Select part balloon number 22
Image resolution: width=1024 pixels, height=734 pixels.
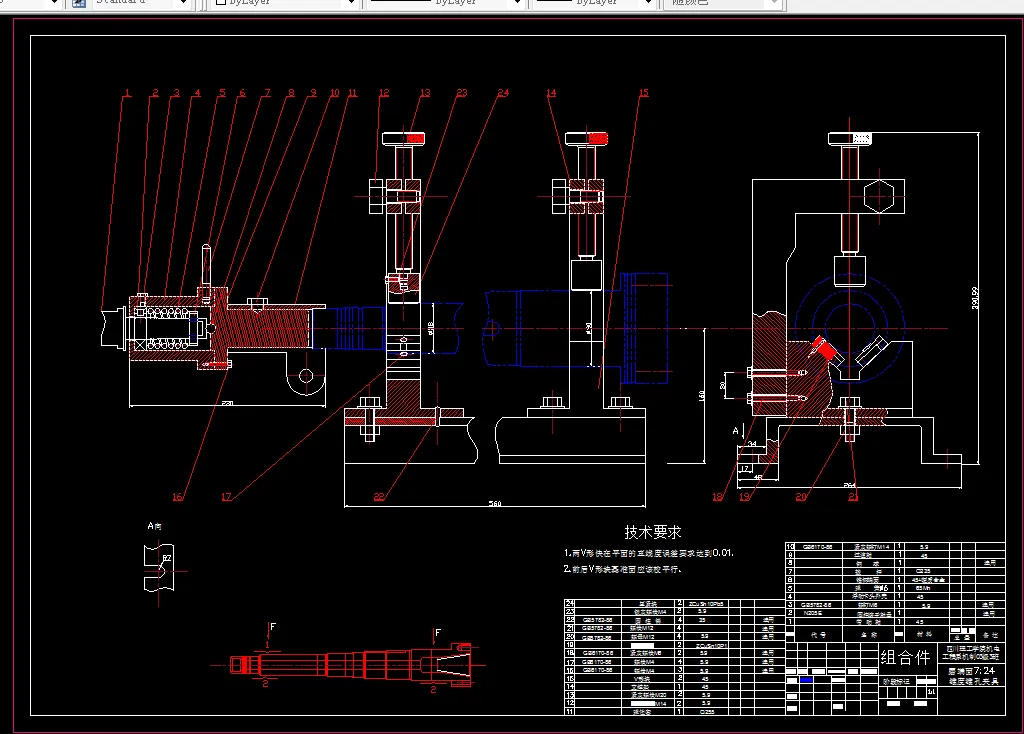click(379, 497)
